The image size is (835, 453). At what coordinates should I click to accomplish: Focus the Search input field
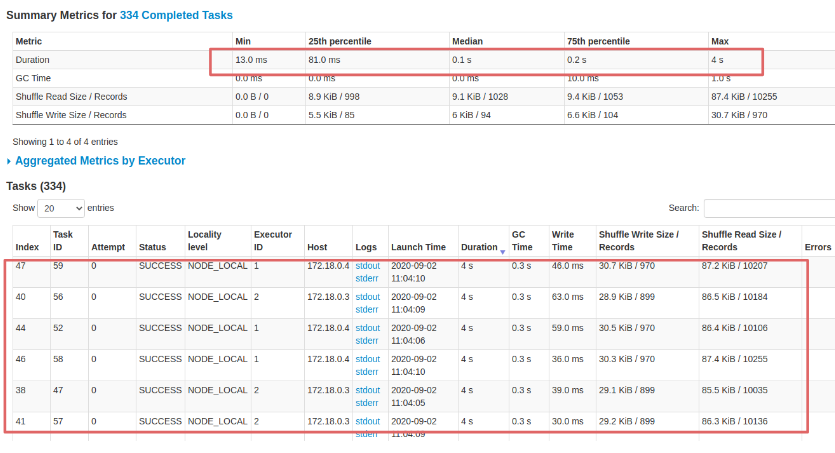pos(769,208)
